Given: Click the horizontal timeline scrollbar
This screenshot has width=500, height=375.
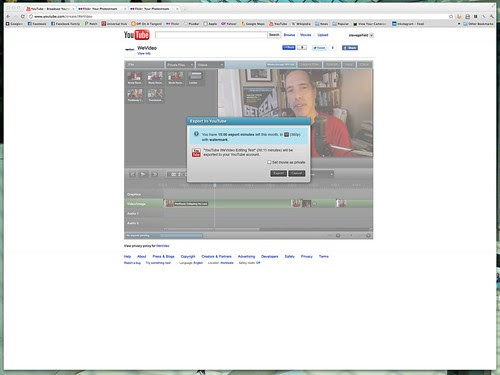Looking at the screenshot, I should 213,229.
